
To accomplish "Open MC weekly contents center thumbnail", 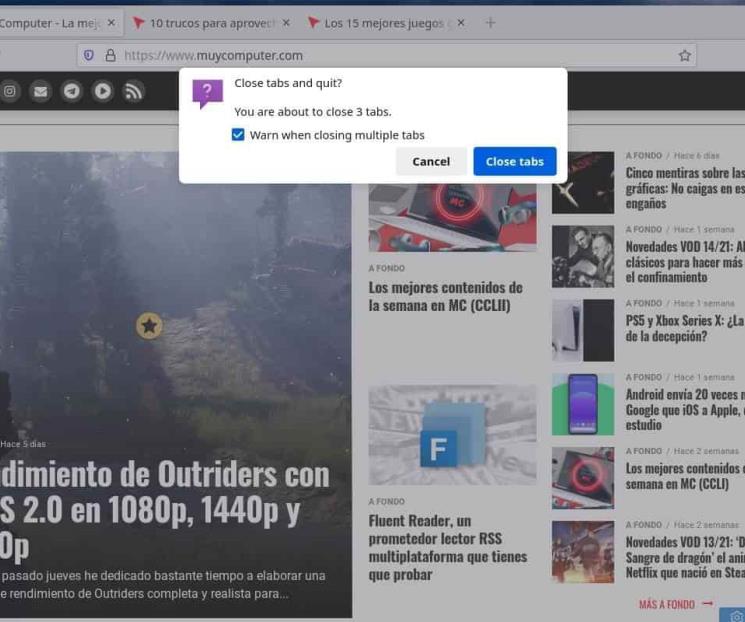I will point(452,218).
